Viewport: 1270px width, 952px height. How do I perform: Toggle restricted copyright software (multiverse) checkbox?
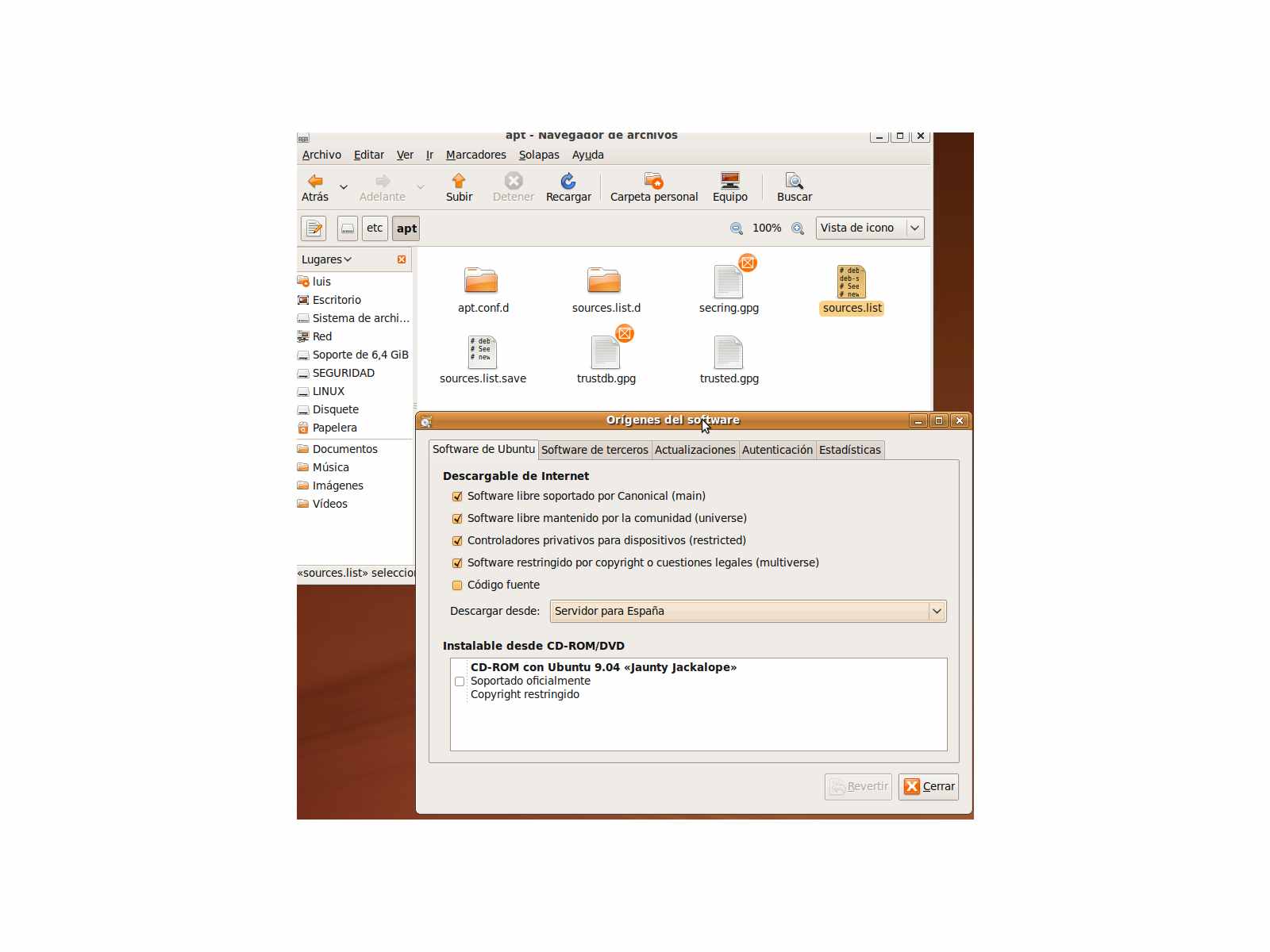pyautogui.click(x=457, y=563)
